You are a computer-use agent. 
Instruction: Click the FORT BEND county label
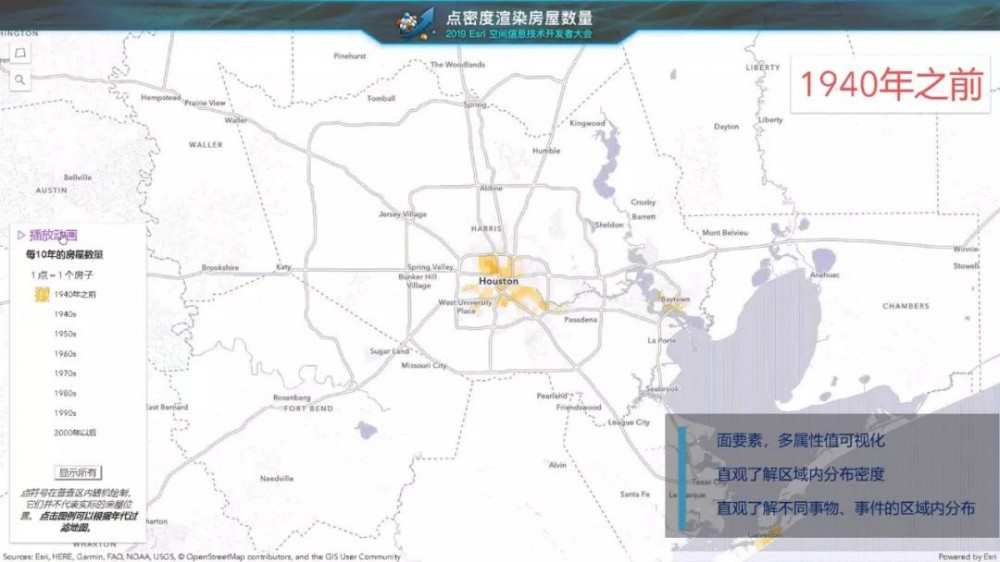[309, 408]
